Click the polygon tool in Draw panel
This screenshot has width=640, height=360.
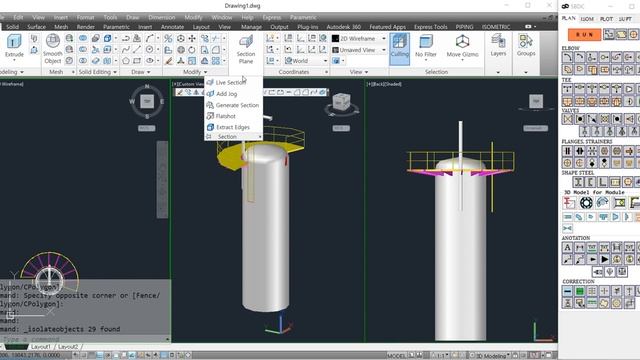pos(126,61)
